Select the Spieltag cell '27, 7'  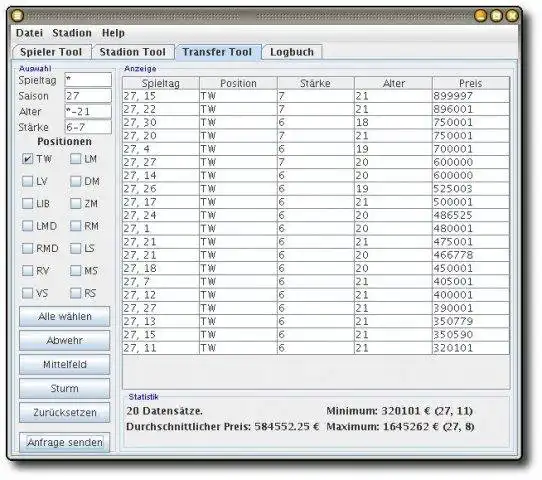161,282
